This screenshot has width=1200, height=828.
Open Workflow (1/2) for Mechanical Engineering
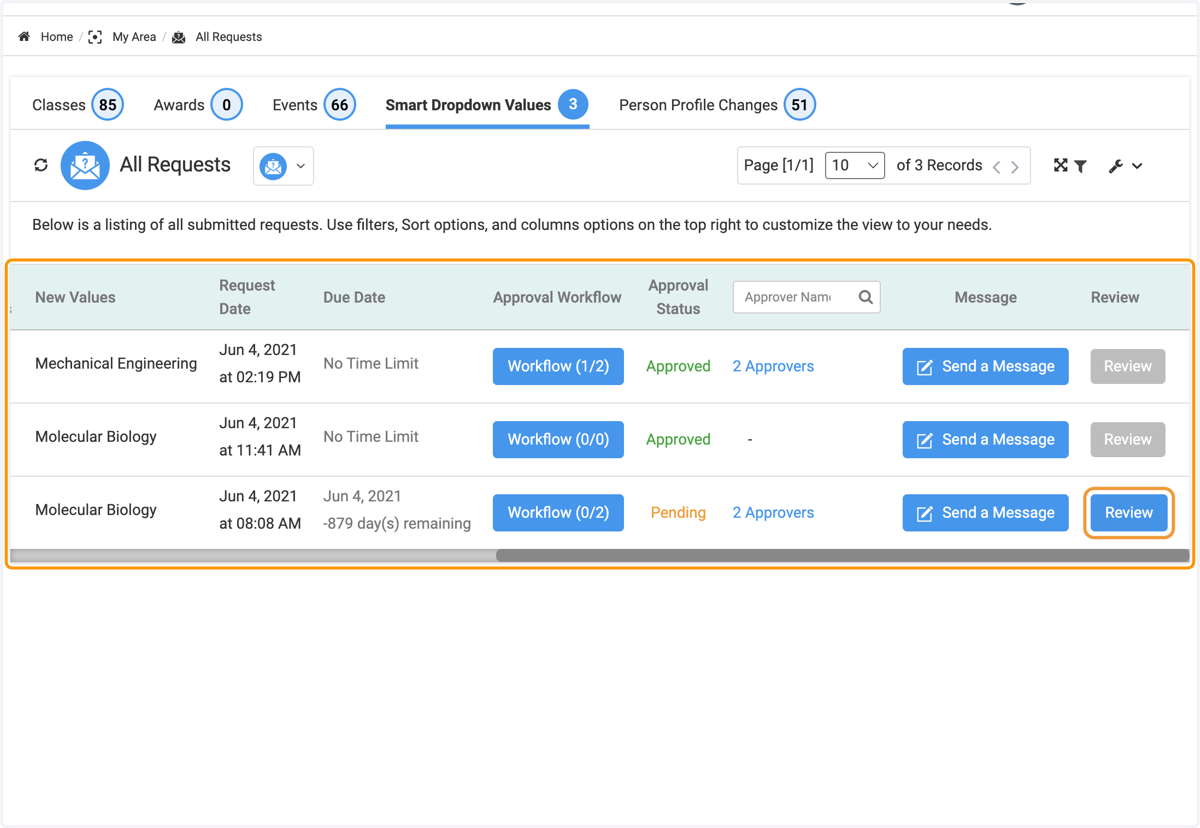[558, 366]
